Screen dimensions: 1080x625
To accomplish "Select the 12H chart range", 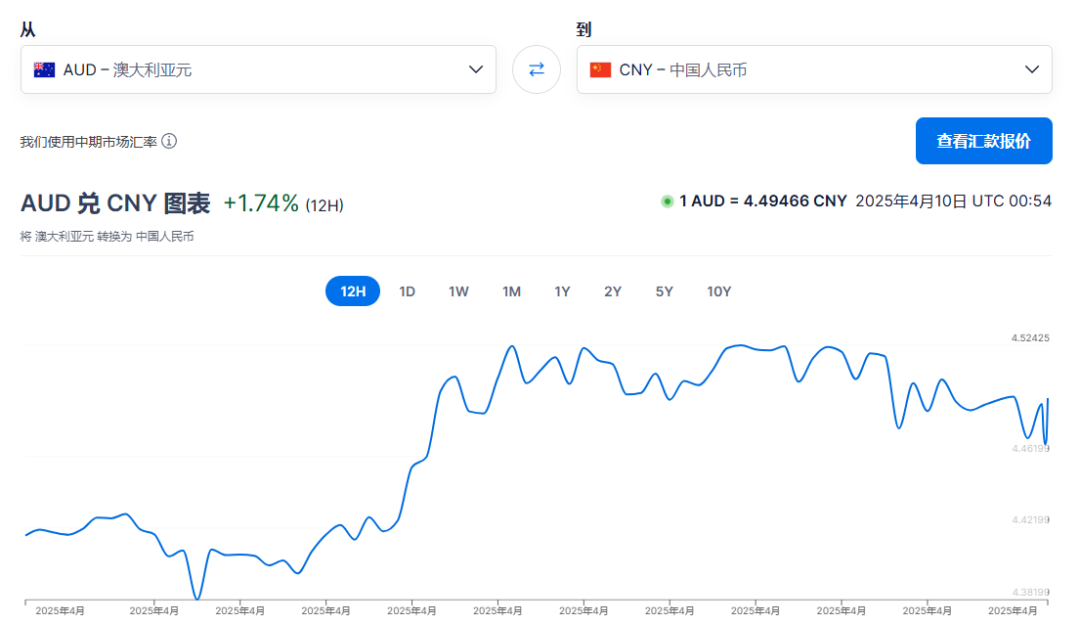I will [x=353, y=291].
